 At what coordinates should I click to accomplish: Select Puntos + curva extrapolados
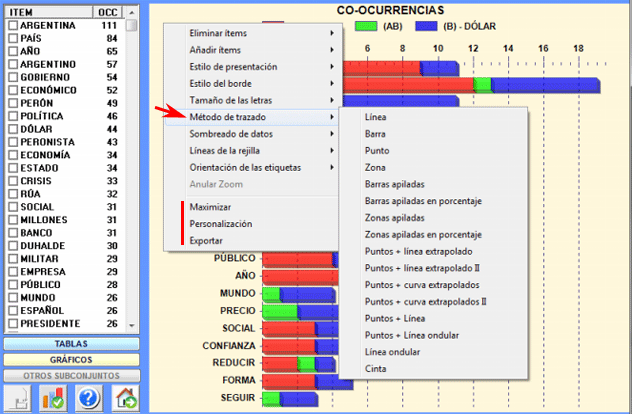[x=422, y=285]
